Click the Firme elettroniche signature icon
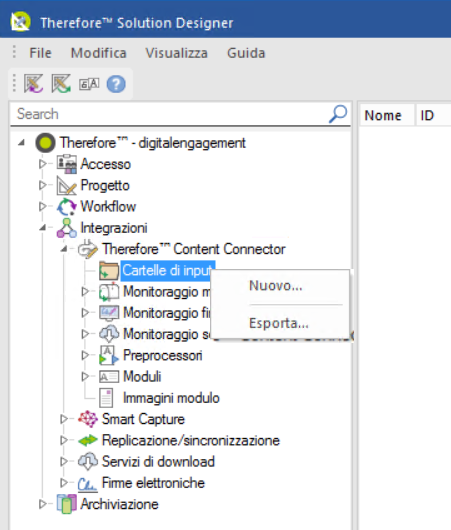 click(88, 484)
